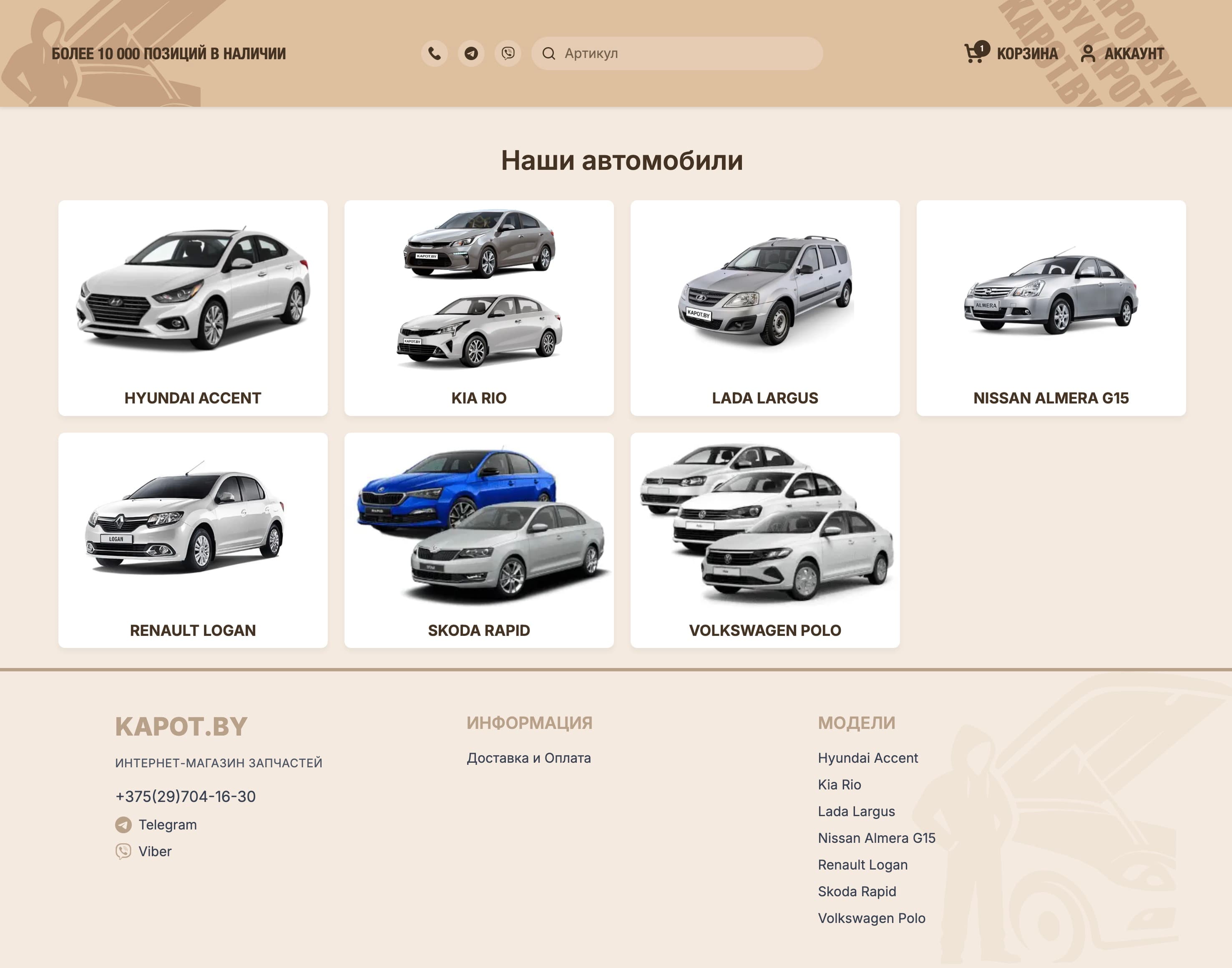1232x968 pixels.
Task: Go to Nissan Almera G15 in footer models
Action: [876, 838]
